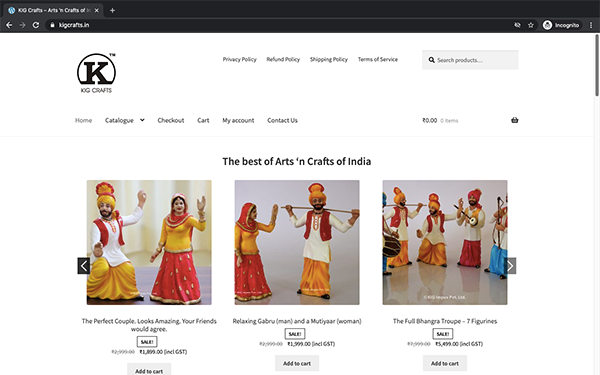Open the Contact Us page
Screen dimensions: 600x375
[282, 120]
